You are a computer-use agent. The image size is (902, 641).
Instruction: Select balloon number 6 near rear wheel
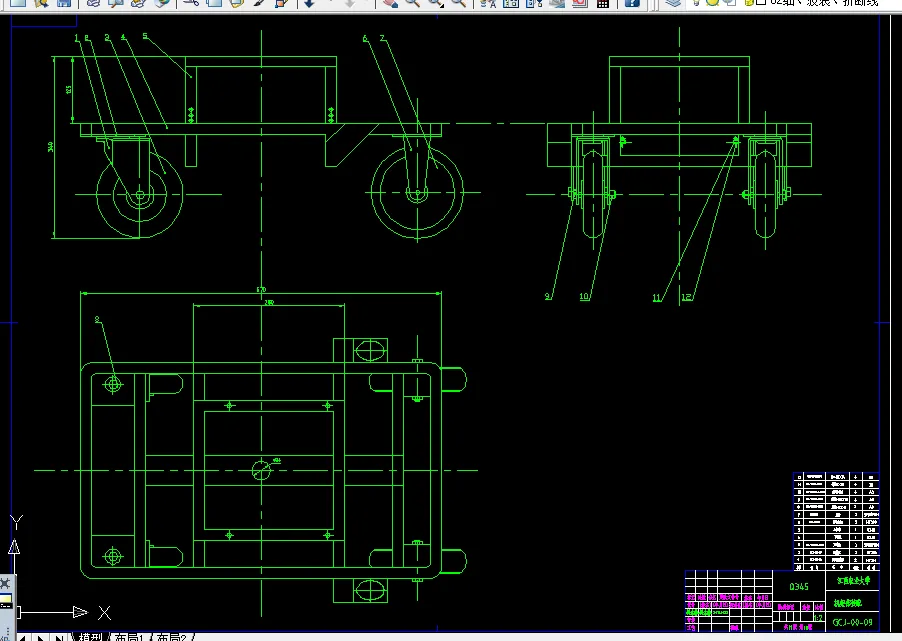pos(365,39)
